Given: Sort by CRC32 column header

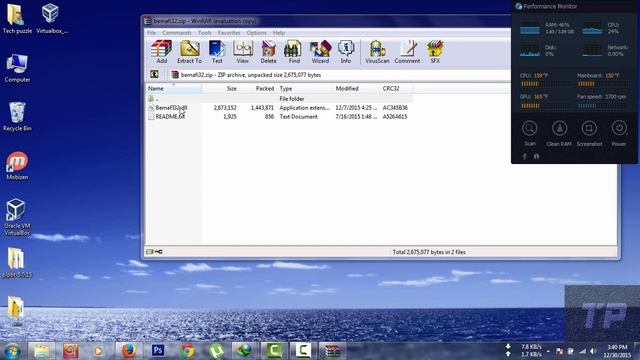Looking at the screenshot, I should click(x=396, y=88).
